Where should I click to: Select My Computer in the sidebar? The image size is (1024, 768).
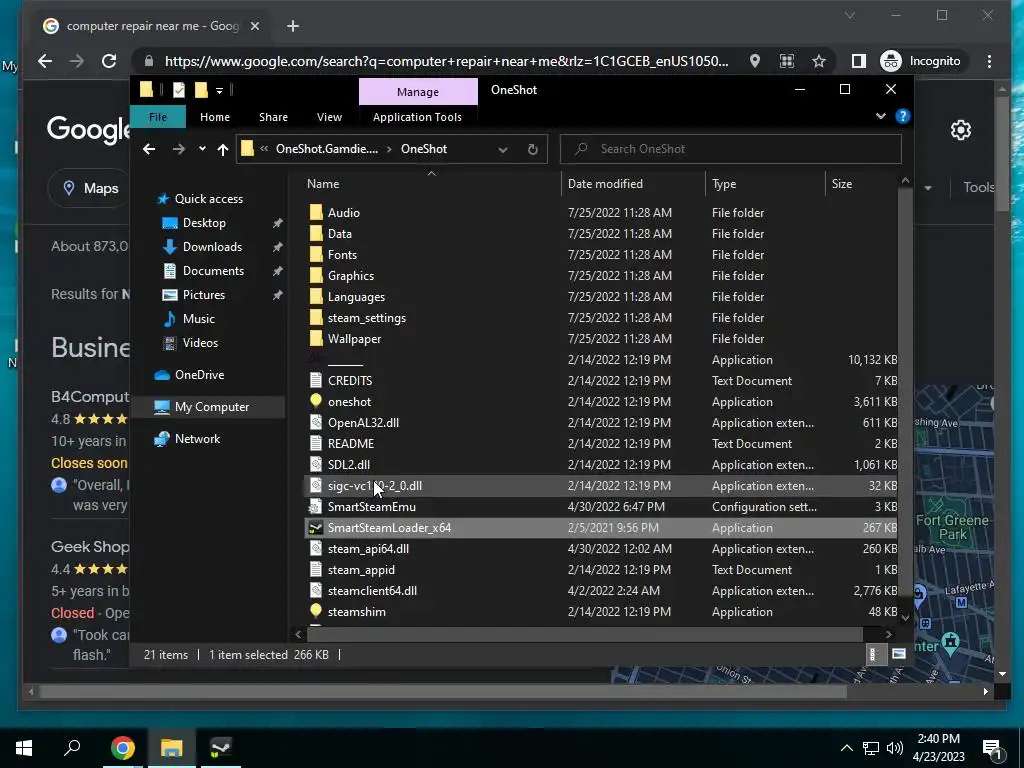pyautogui.click(x=212, y=407)
